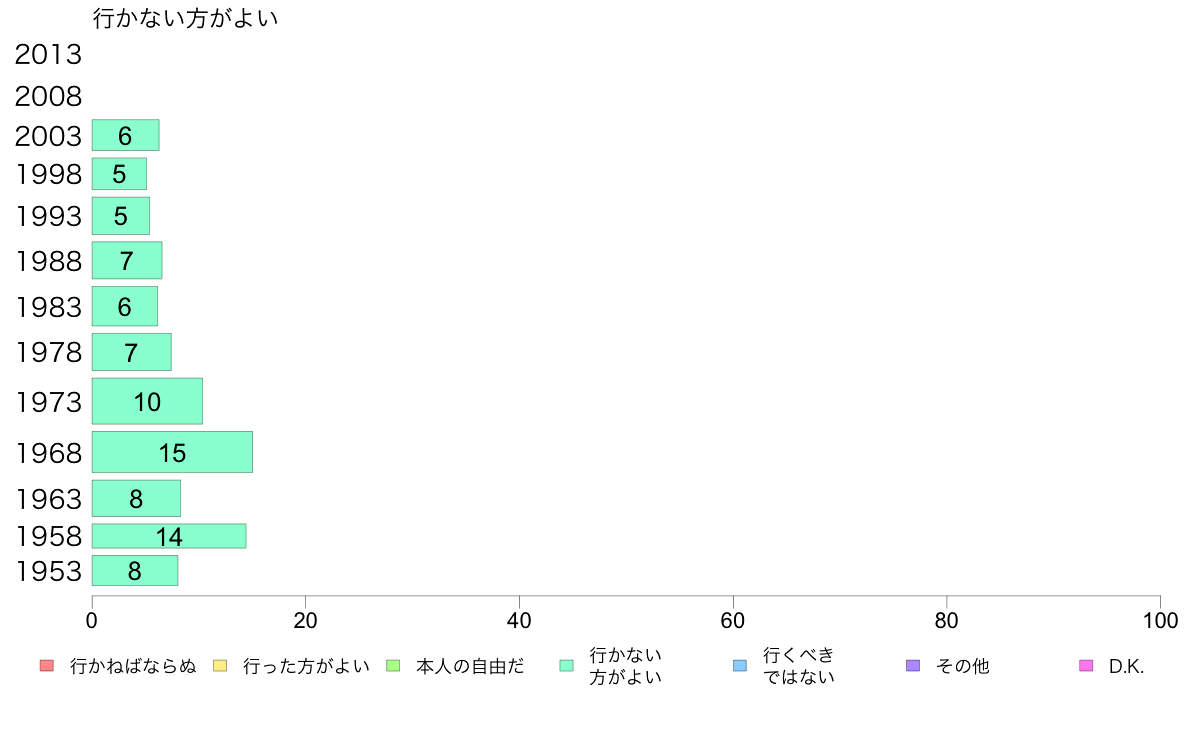Click the 行かない方がよい chart title

pos(186,18)
